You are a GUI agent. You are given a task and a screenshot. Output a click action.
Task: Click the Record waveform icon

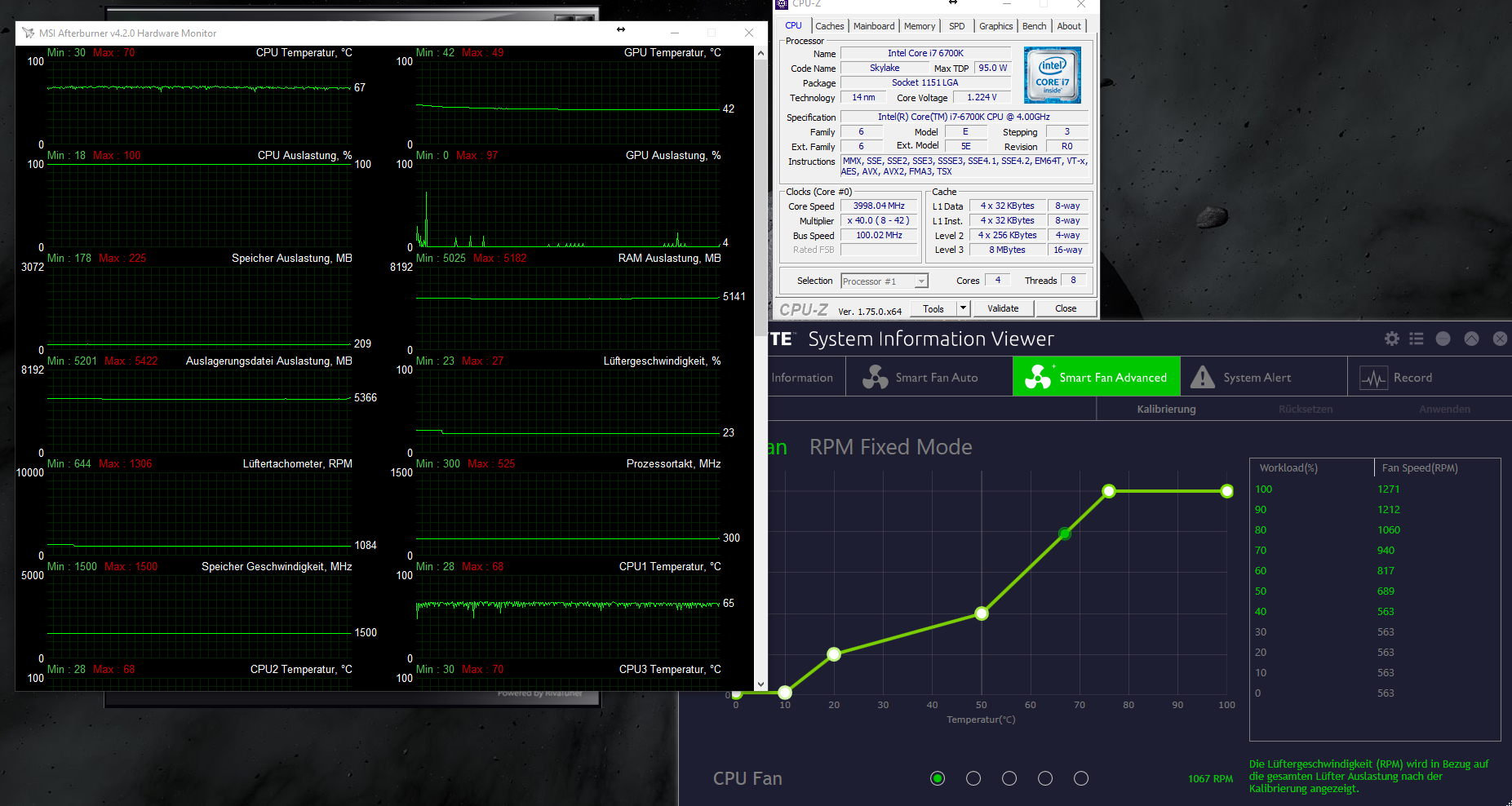[x=1374, y=378]
